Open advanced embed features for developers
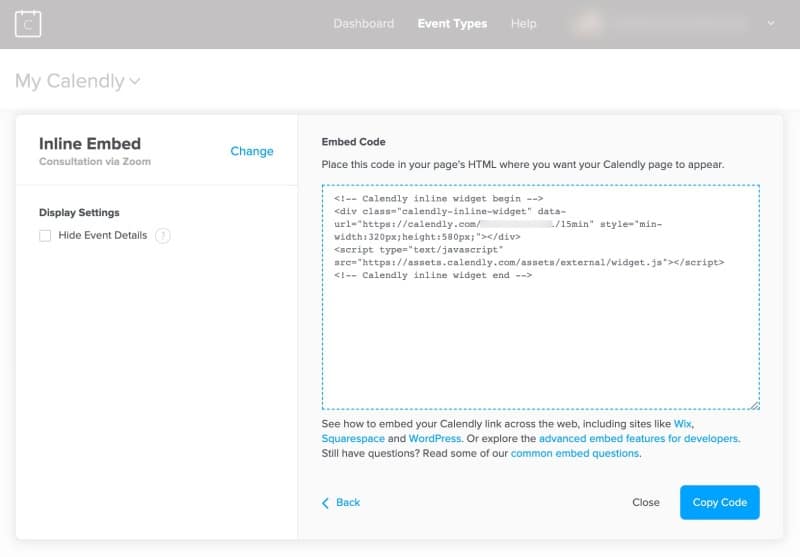The width and height of the screenshot is (800, 557). tap(639, 439)
